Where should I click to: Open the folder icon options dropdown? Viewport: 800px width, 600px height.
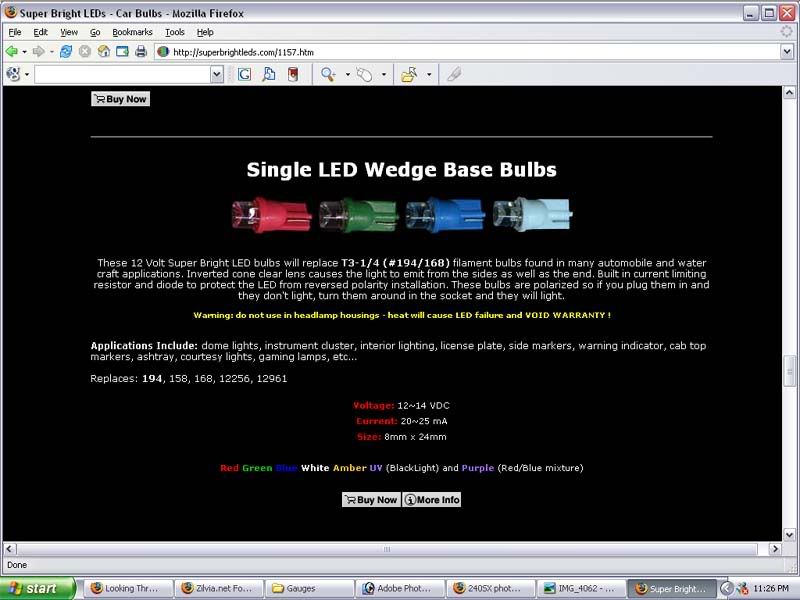(x=429, y=74)
